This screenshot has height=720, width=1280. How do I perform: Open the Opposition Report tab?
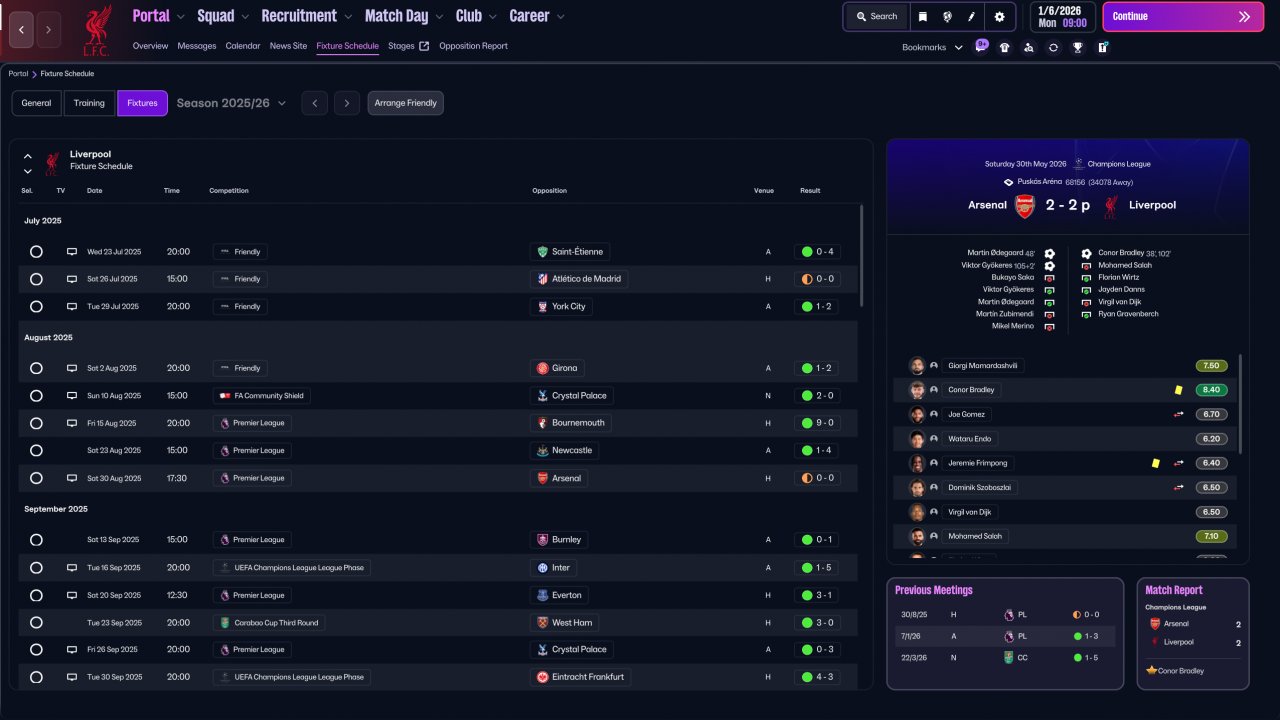coord(473,46)
